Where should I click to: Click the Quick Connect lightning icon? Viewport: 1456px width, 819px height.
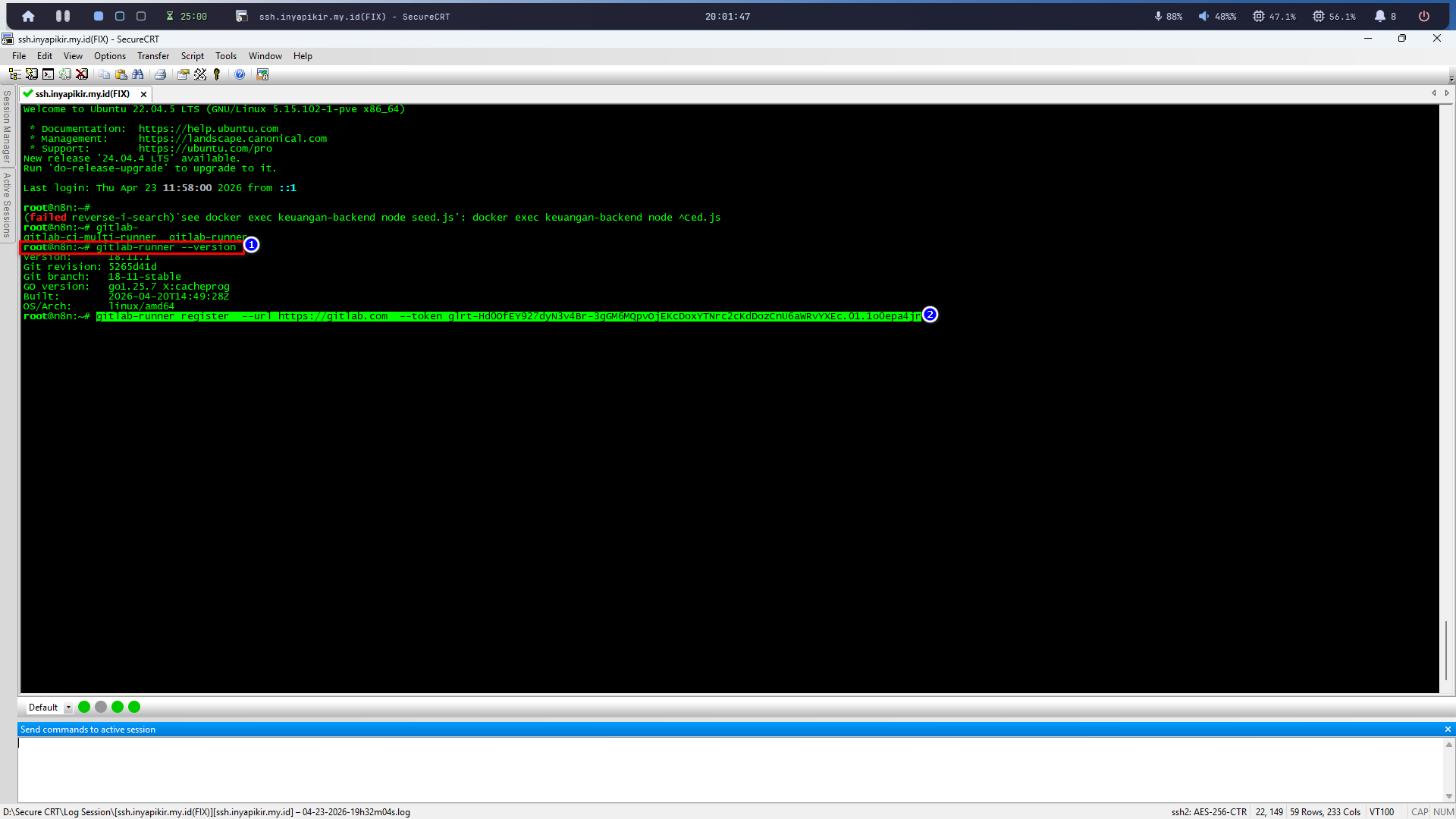[31, 74]
